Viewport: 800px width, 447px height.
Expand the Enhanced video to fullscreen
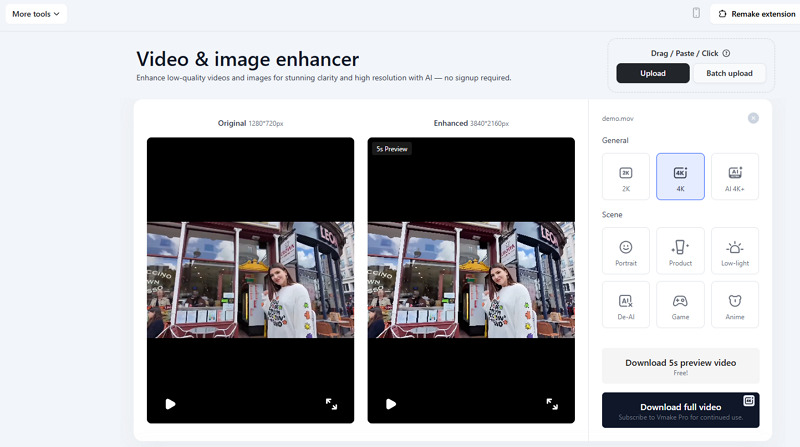(552, 404)
